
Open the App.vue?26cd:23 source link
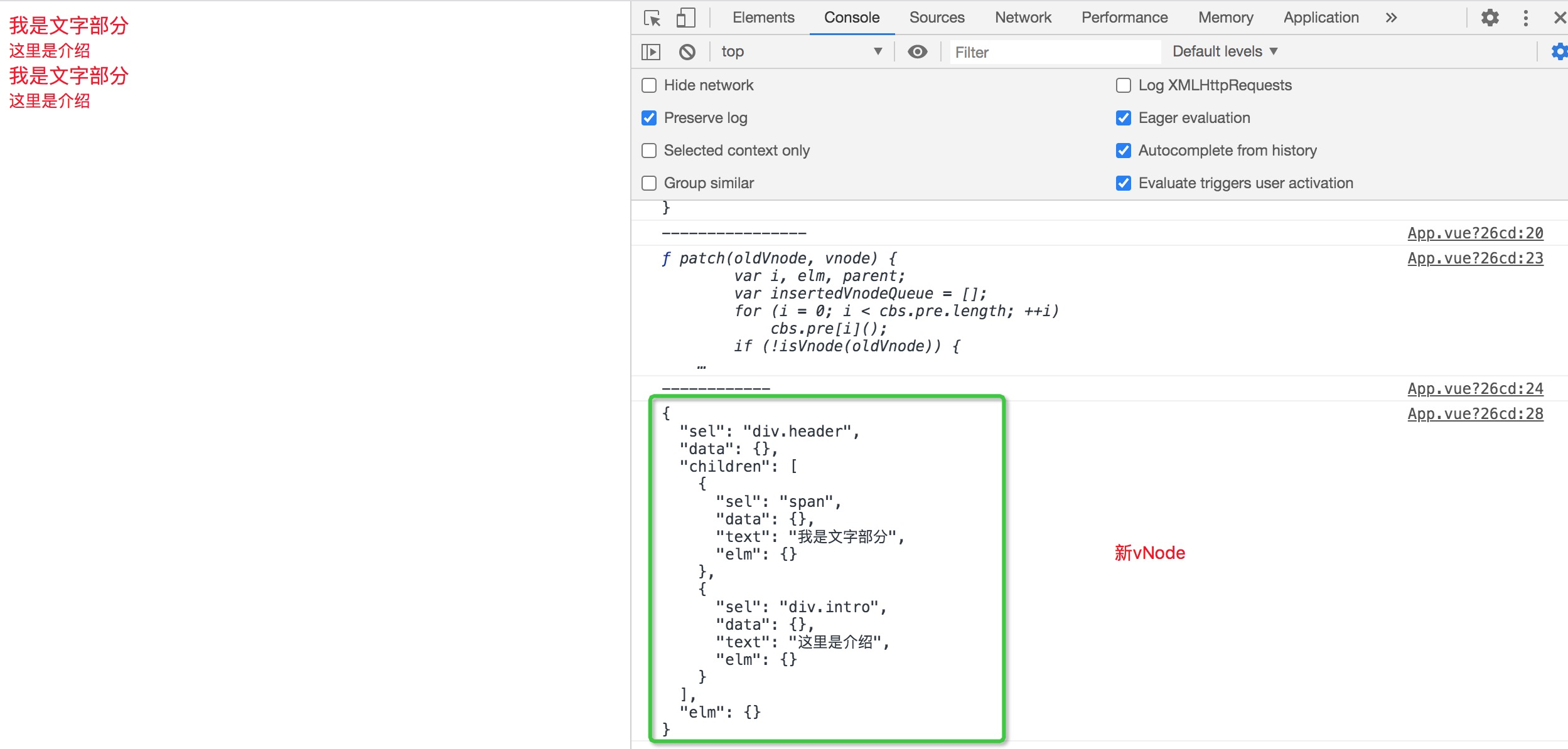[1474, 258]
